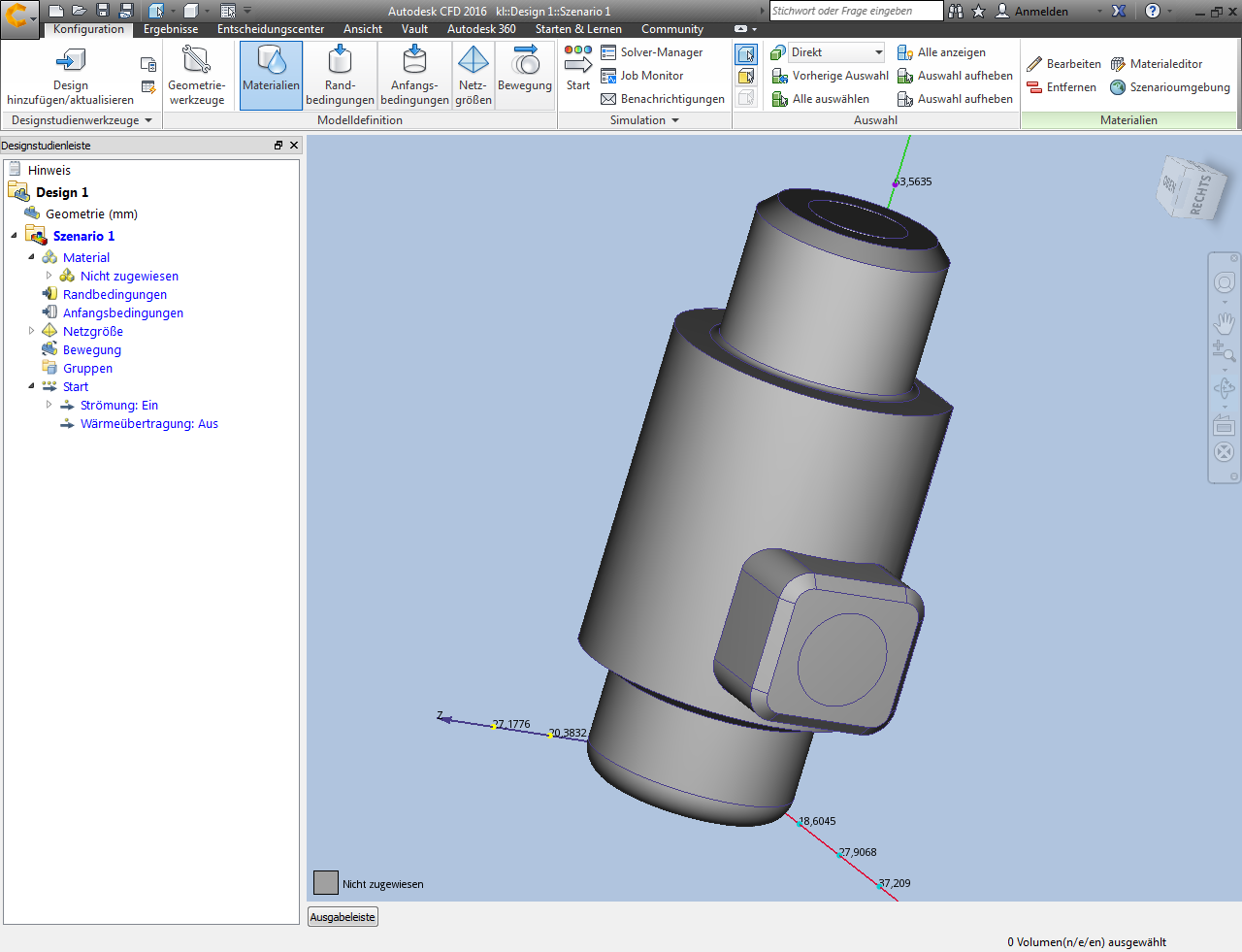Expand the Netzgröße tree node
Screen dimensions: 1242x952
[x=32, y=331]
